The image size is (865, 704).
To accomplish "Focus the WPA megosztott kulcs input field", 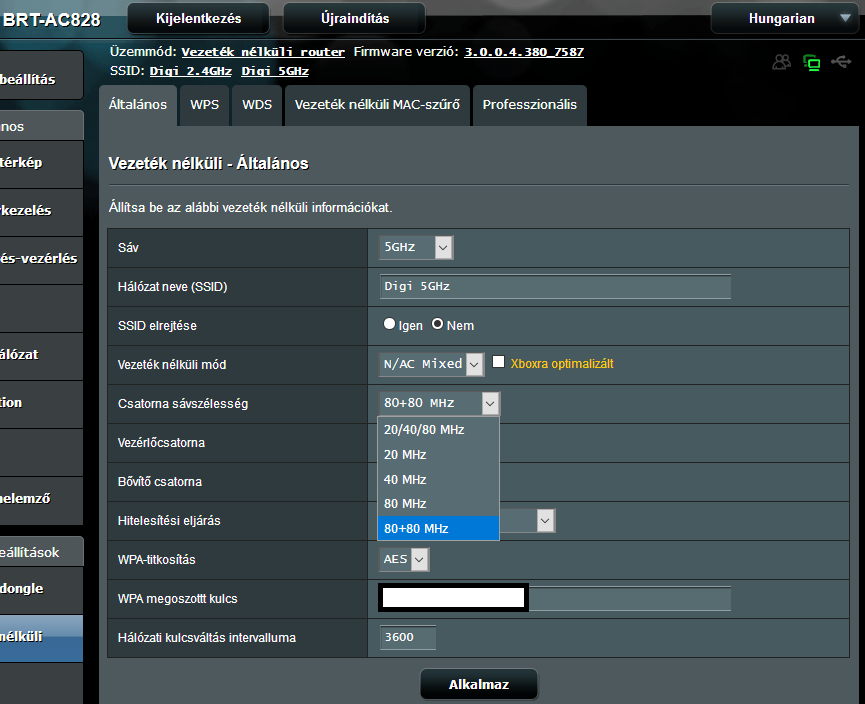I will point(556,599).
